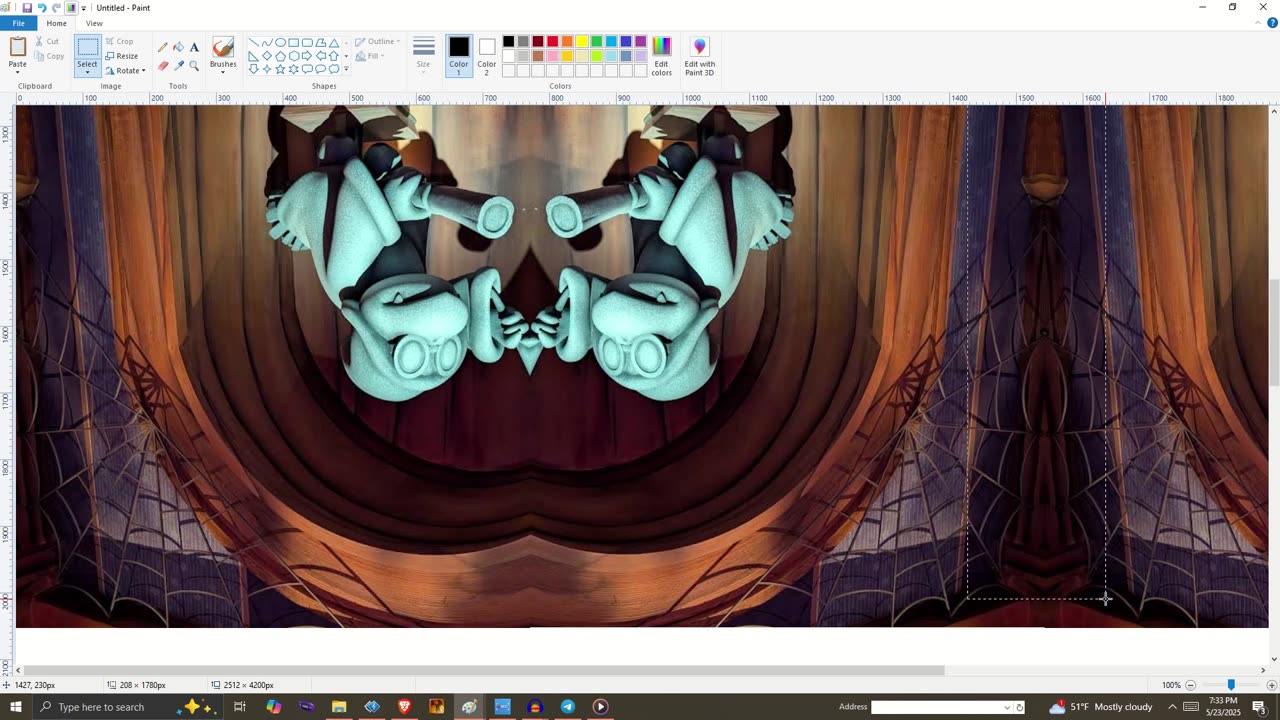Open the Paste dropdown arrow

(18, 70)
